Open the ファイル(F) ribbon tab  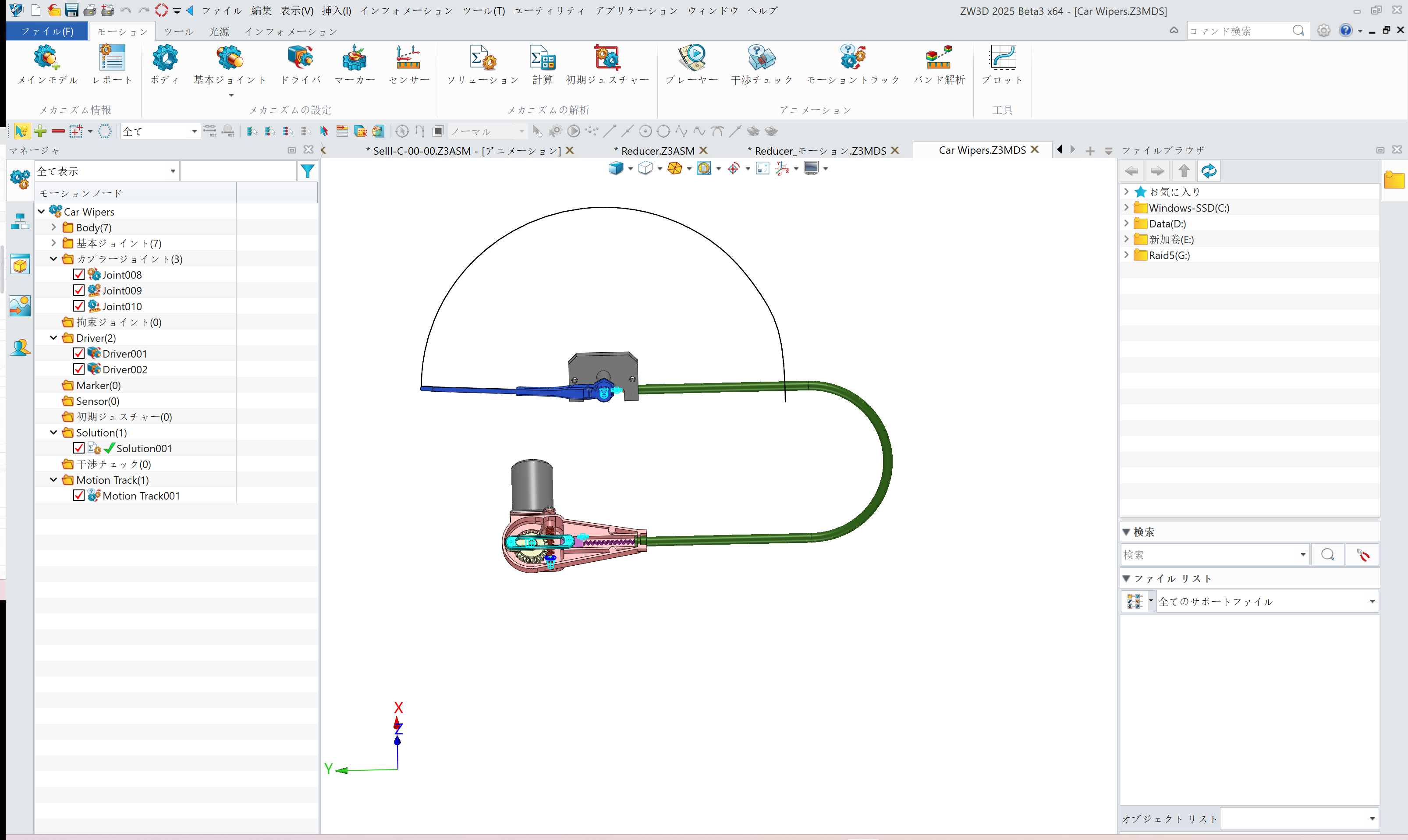coord(47,31)
